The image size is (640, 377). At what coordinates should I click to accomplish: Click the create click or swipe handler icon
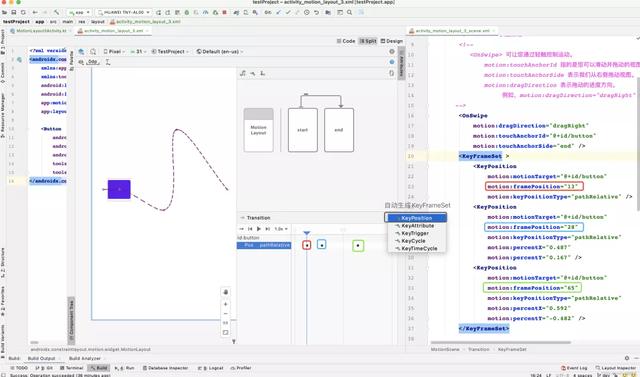(262, 73)
